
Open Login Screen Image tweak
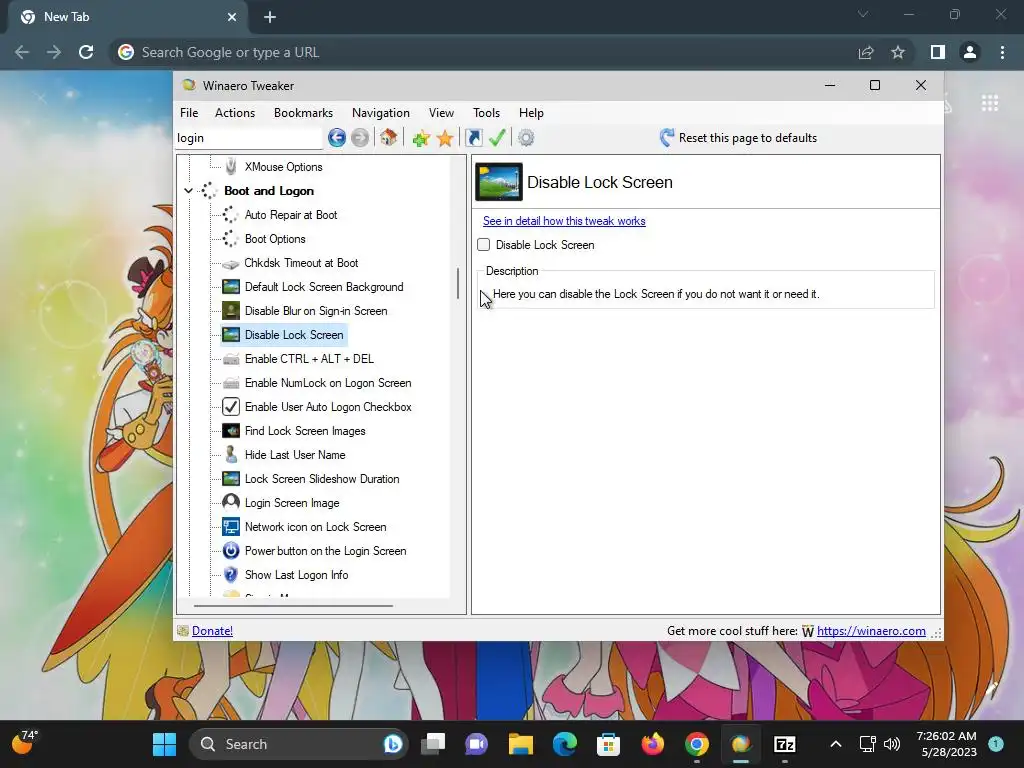pos(292,503)
